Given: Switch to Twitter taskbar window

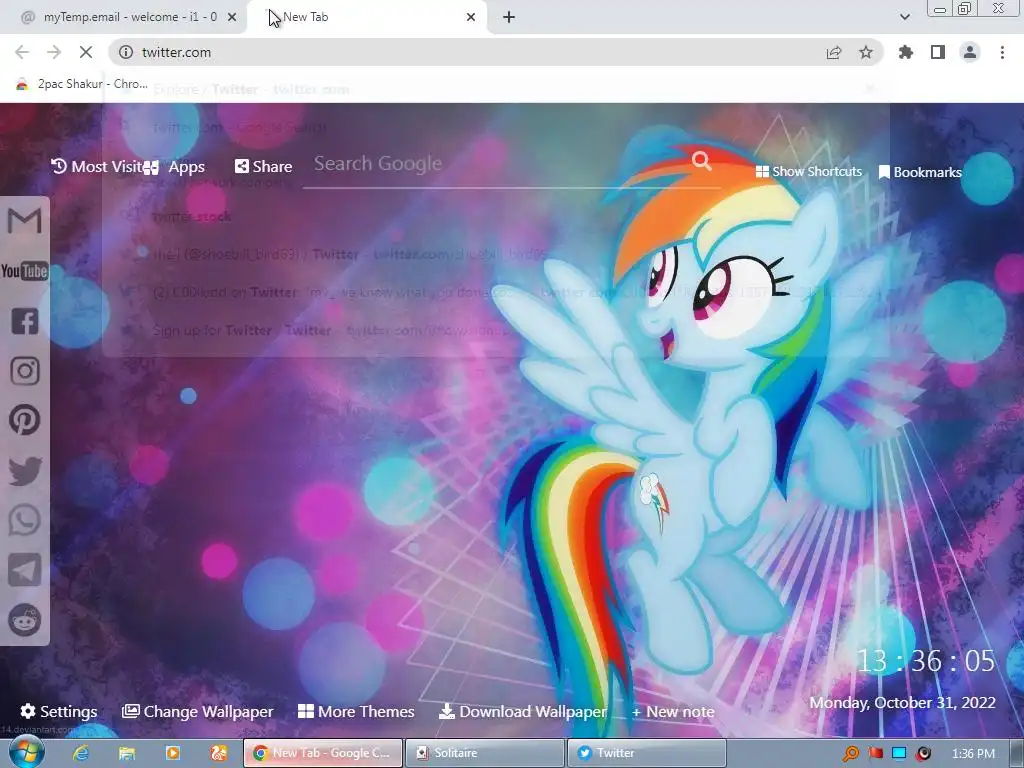Looking at the screenshot, I should (647, 753).
